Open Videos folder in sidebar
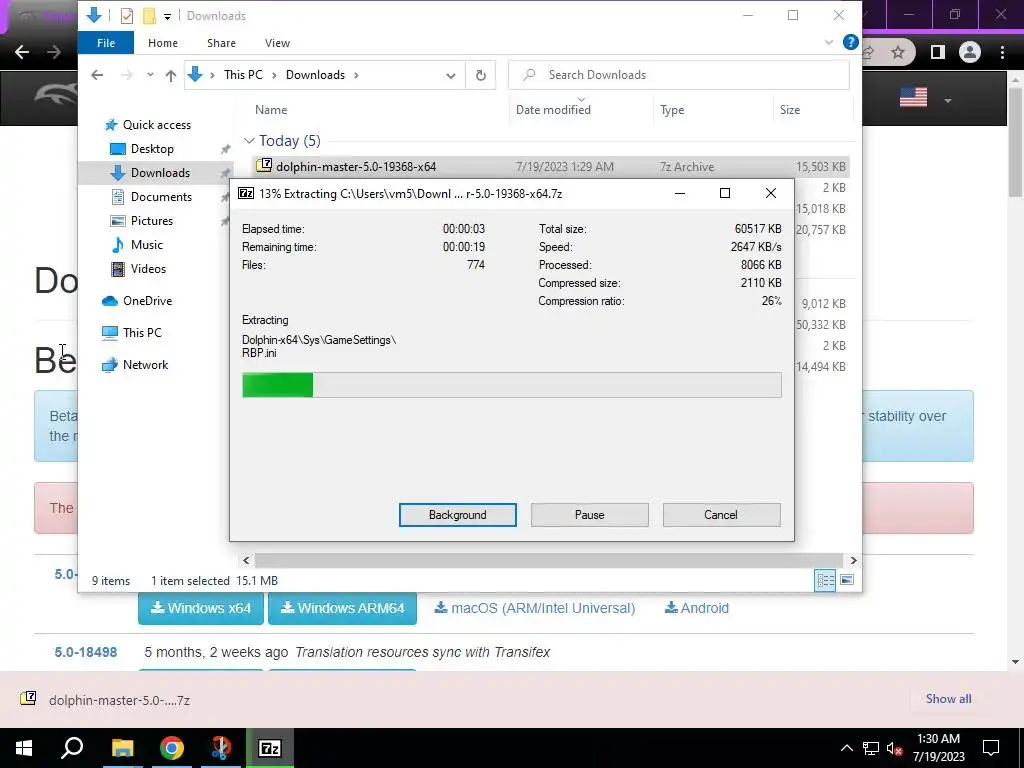Image resolution: width=1024 pixels, height=768 pixels. (148, 269)
